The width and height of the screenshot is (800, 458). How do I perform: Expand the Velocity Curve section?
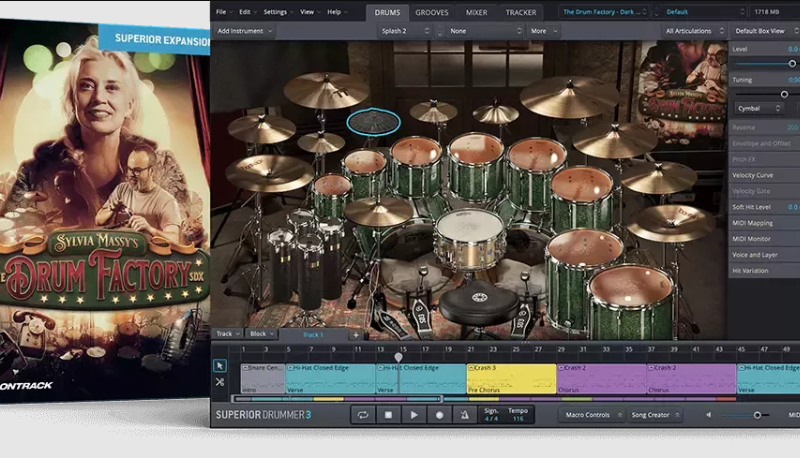(764, 175)
